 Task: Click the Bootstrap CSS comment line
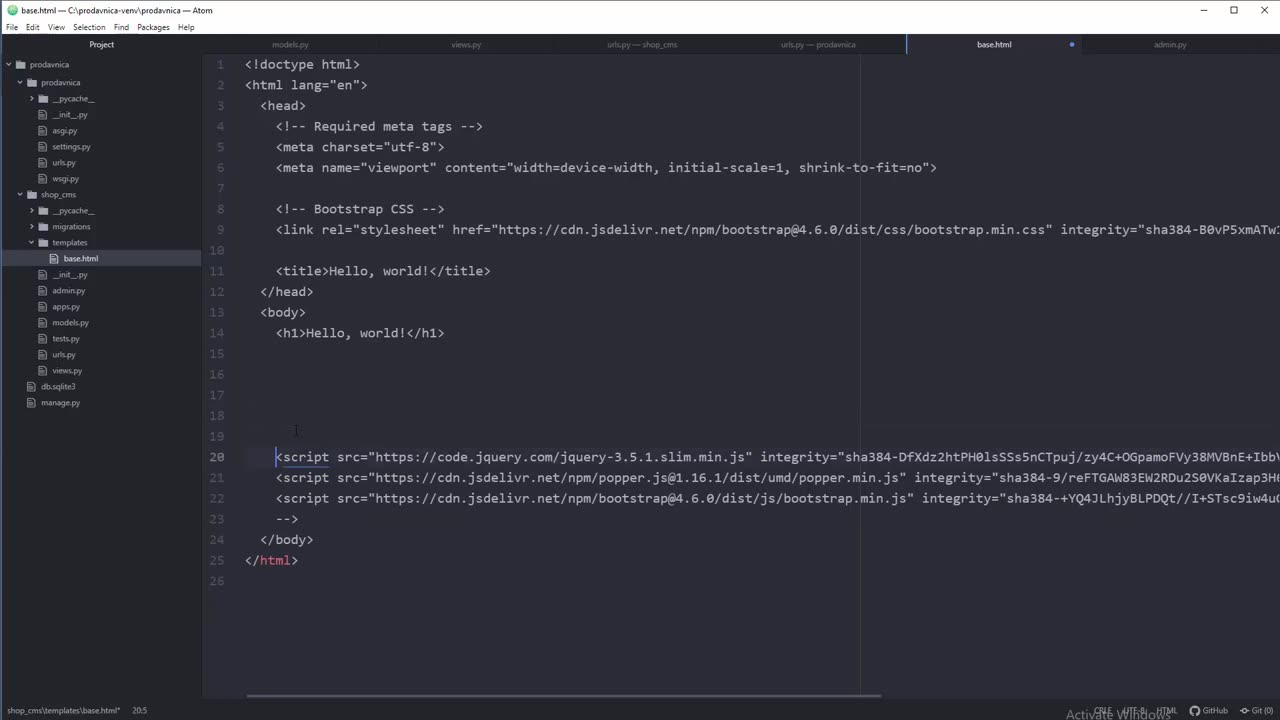360,209
